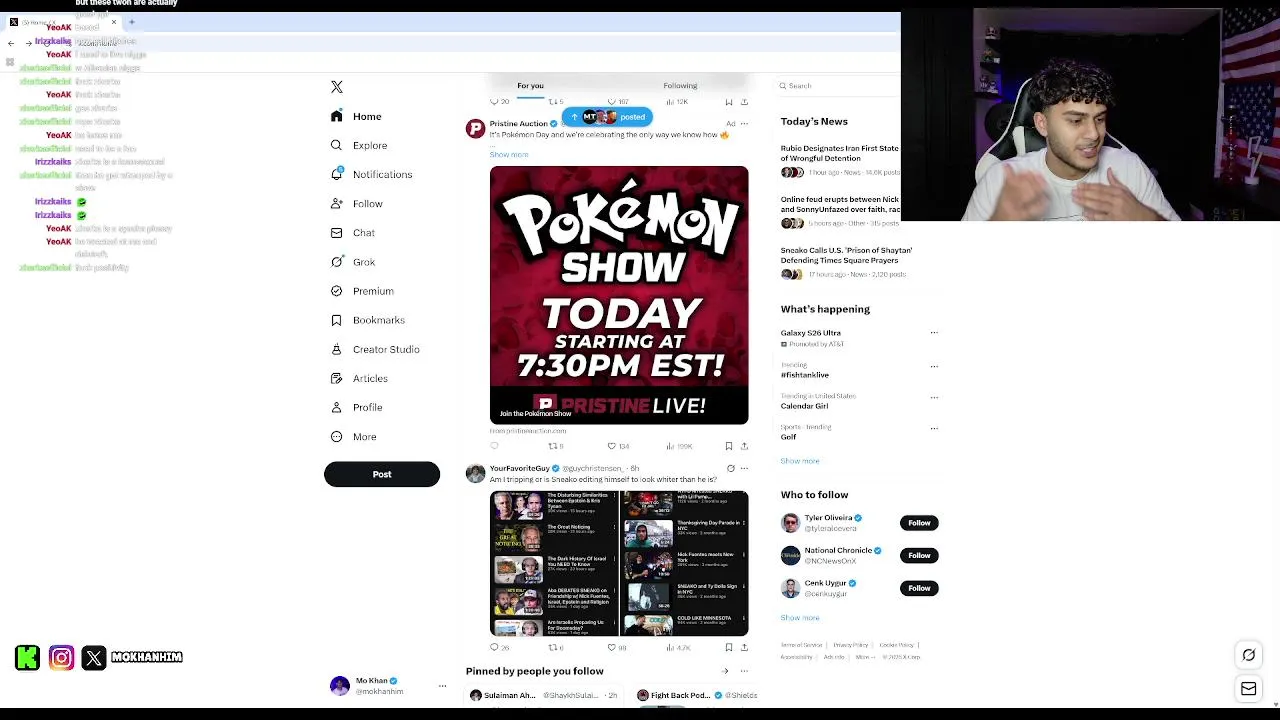Screen dimensions: 1280x720
Task: Like YourFavoriteGuy's post with 98 likes
Action: pos(617,648)
